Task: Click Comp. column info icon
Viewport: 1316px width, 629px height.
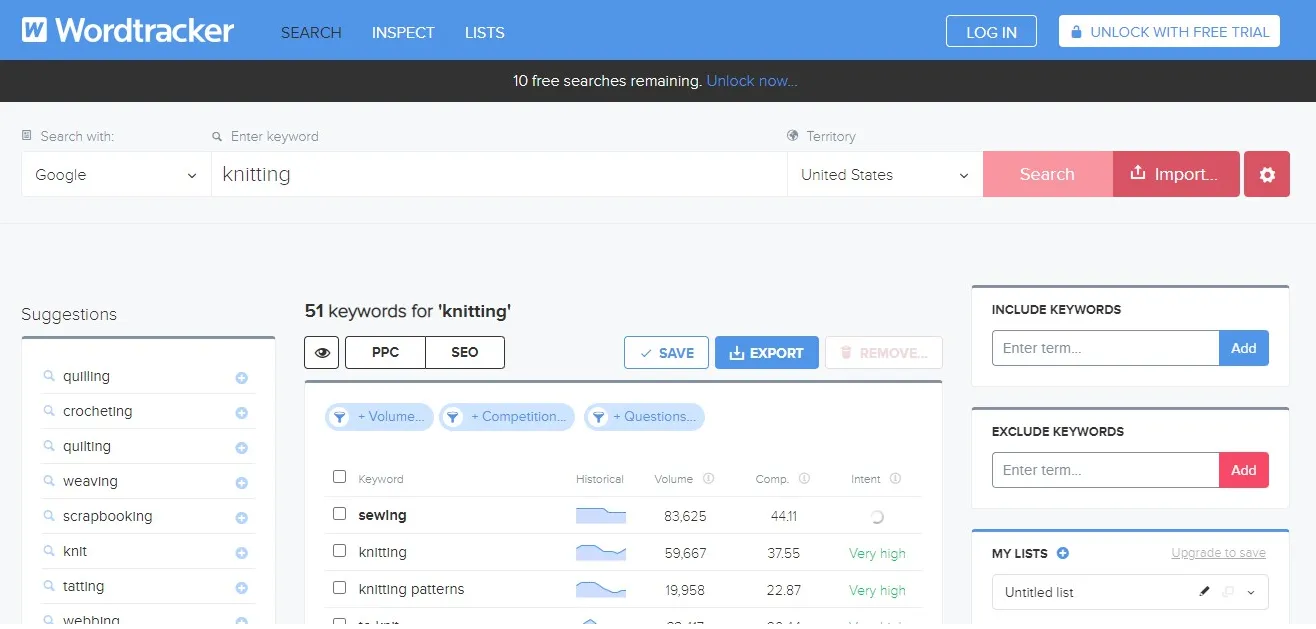Action: coord(804,479)
